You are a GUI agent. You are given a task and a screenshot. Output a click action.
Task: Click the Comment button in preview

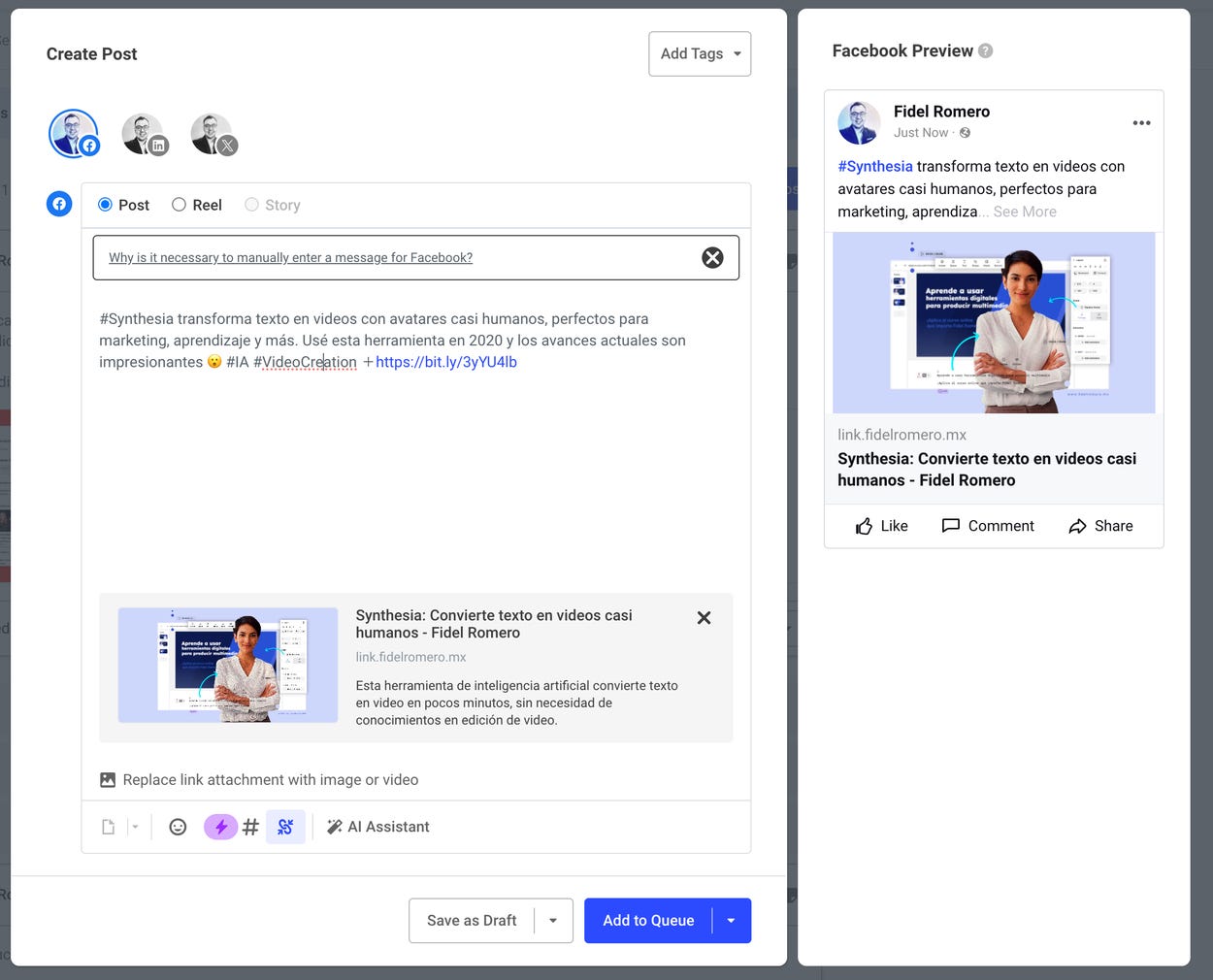point(988,526)
